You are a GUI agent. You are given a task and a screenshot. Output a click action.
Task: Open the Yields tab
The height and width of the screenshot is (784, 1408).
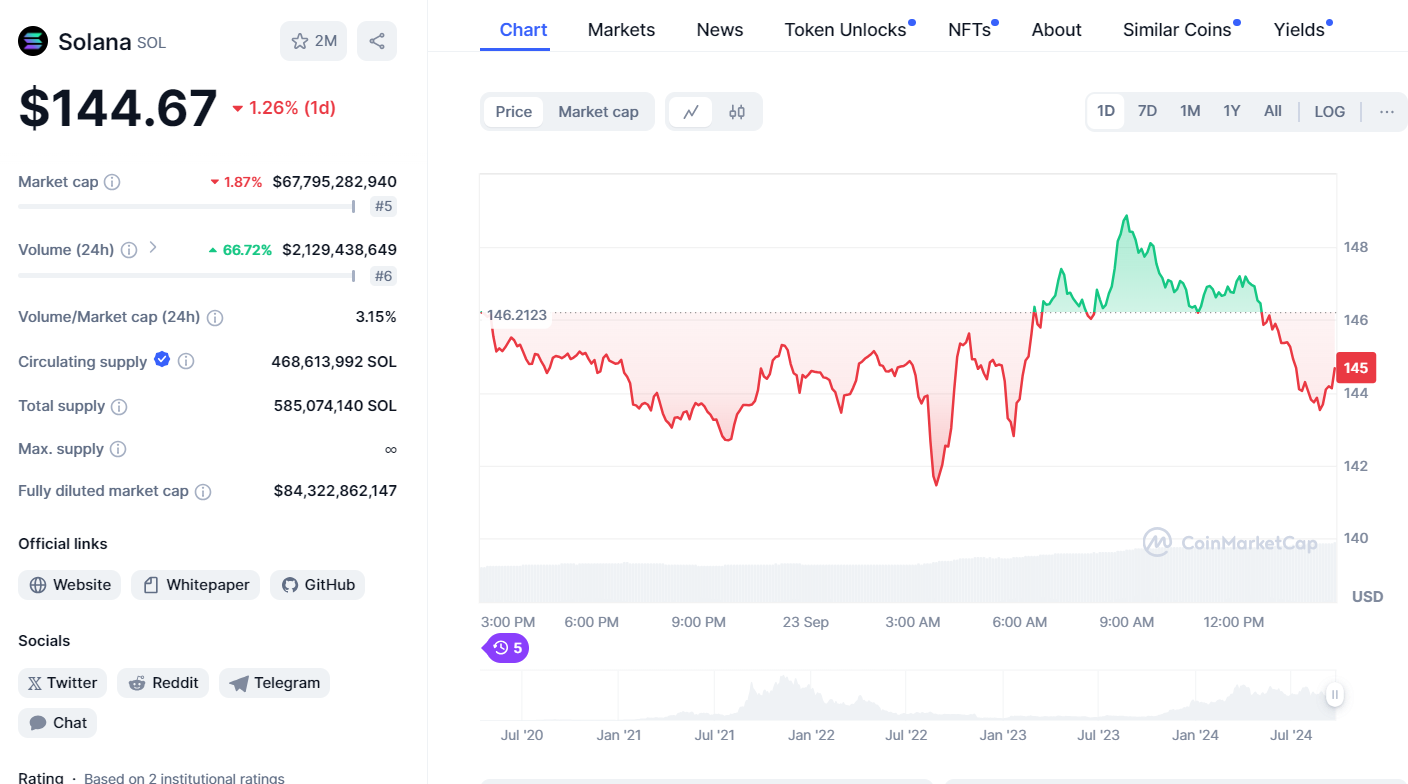1299,30
